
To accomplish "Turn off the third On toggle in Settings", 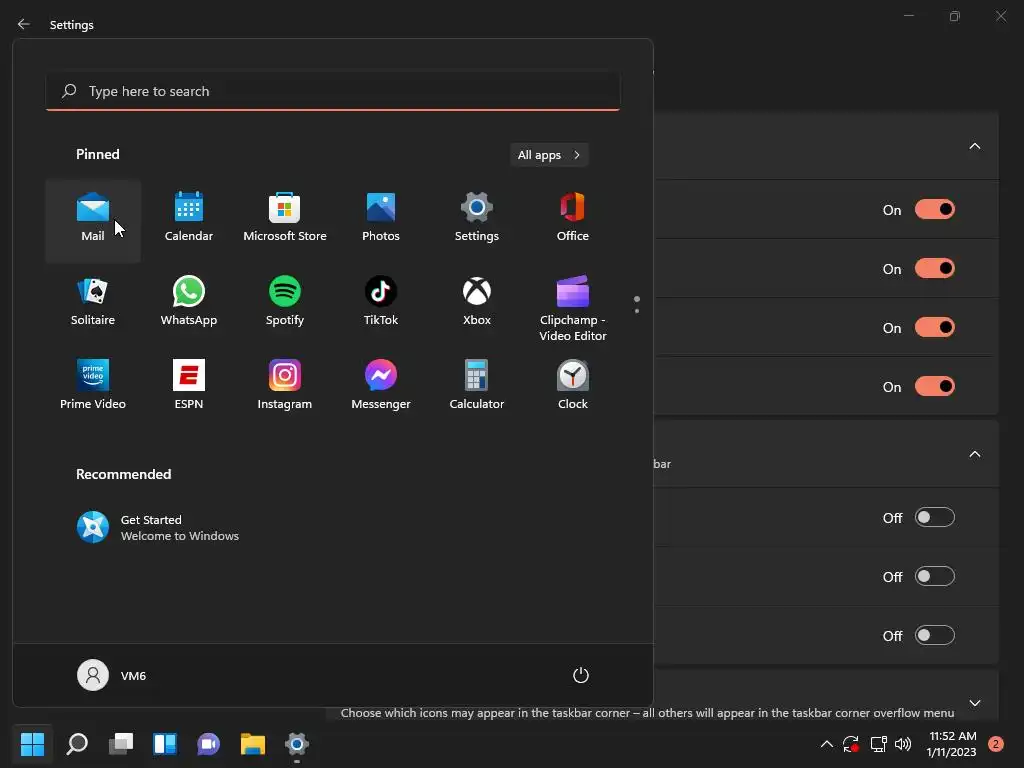I will pos(935,327).
